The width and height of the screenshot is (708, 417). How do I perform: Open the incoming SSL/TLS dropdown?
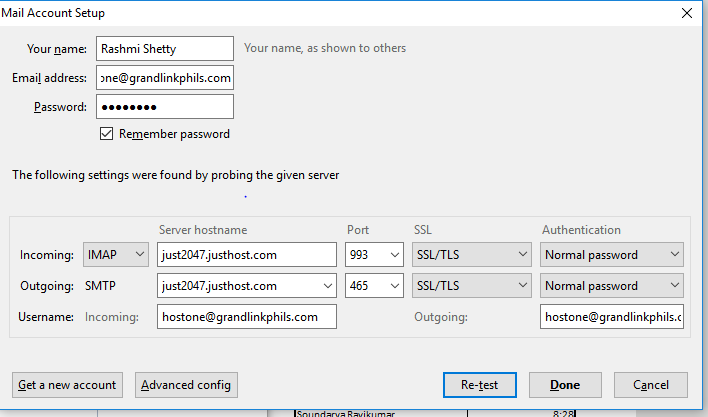tap(471, 255)
